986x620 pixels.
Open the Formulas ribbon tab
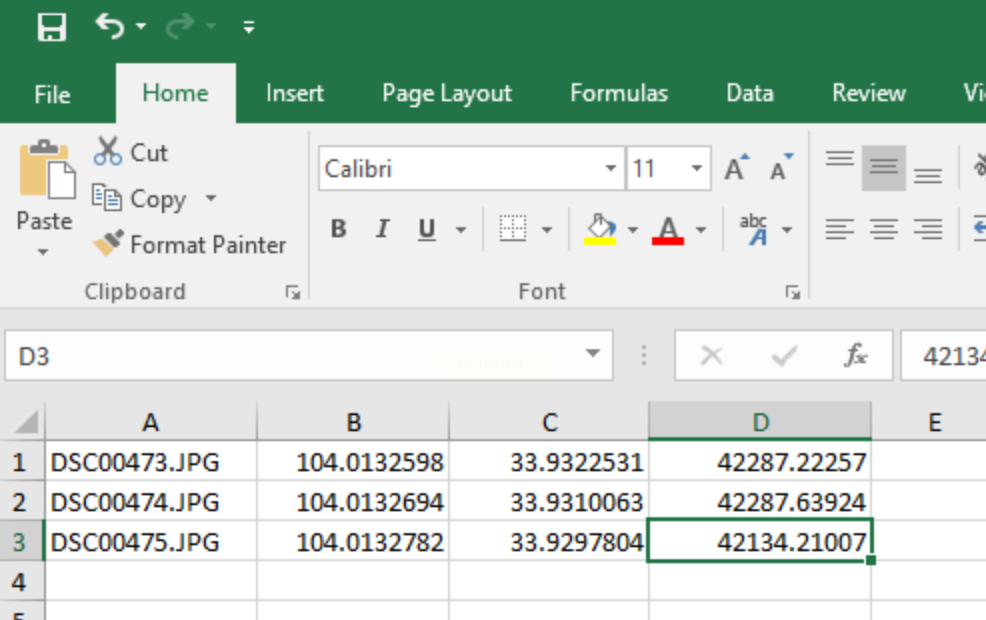tap(618, 94)
